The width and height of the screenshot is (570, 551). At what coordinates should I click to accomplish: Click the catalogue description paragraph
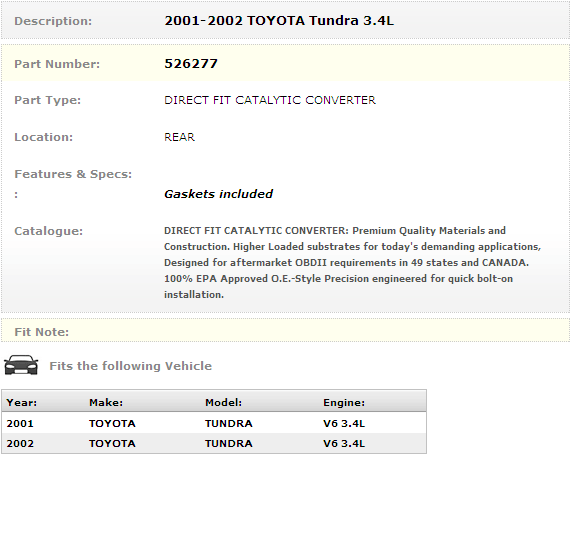[353, 262]
